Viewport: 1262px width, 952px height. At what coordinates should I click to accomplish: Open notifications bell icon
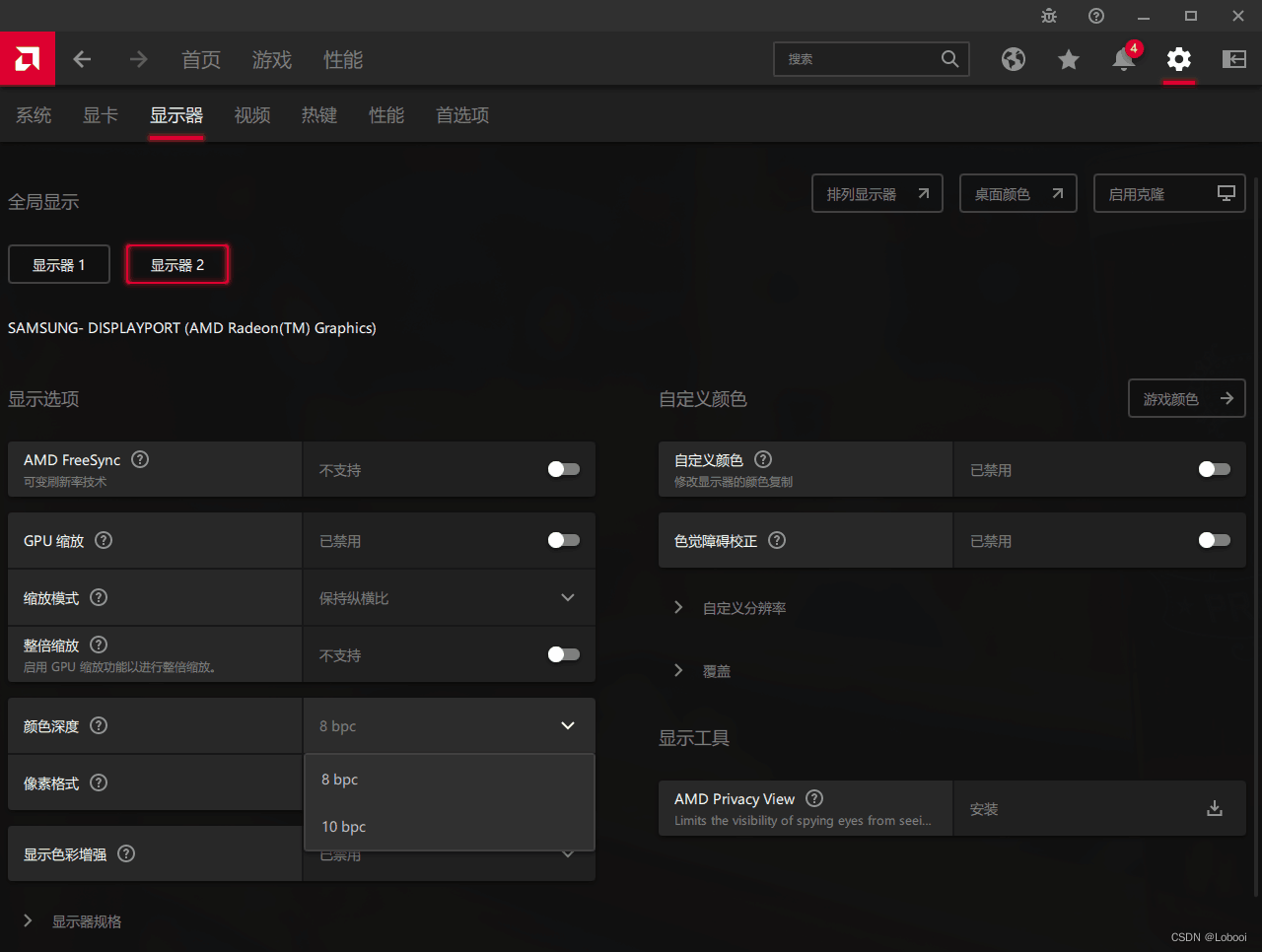(1124, 59)
